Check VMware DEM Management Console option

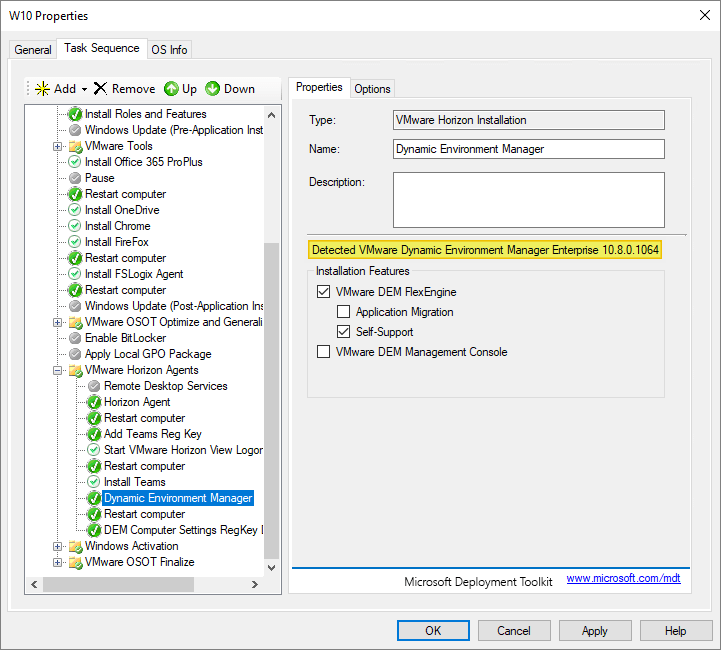pos(323,352)
